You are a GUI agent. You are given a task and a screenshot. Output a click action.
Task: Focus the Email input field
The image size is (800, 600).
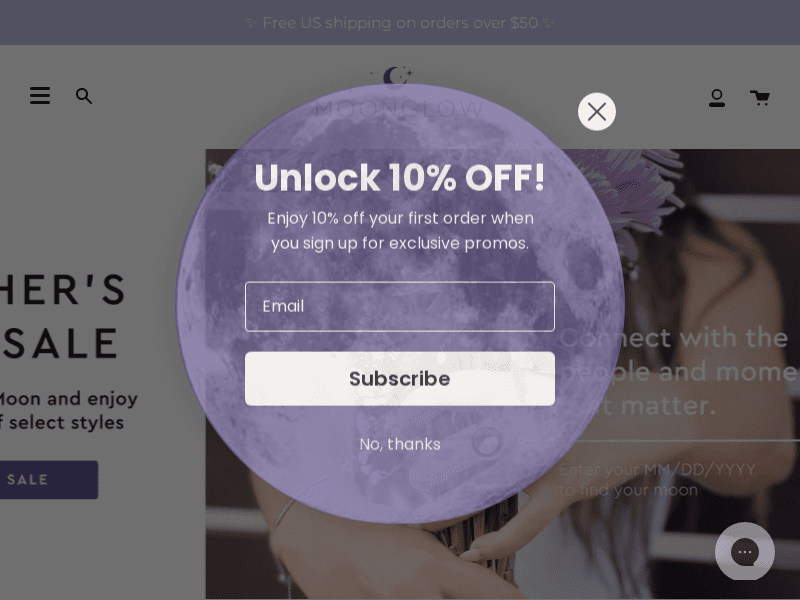(399, 307)
